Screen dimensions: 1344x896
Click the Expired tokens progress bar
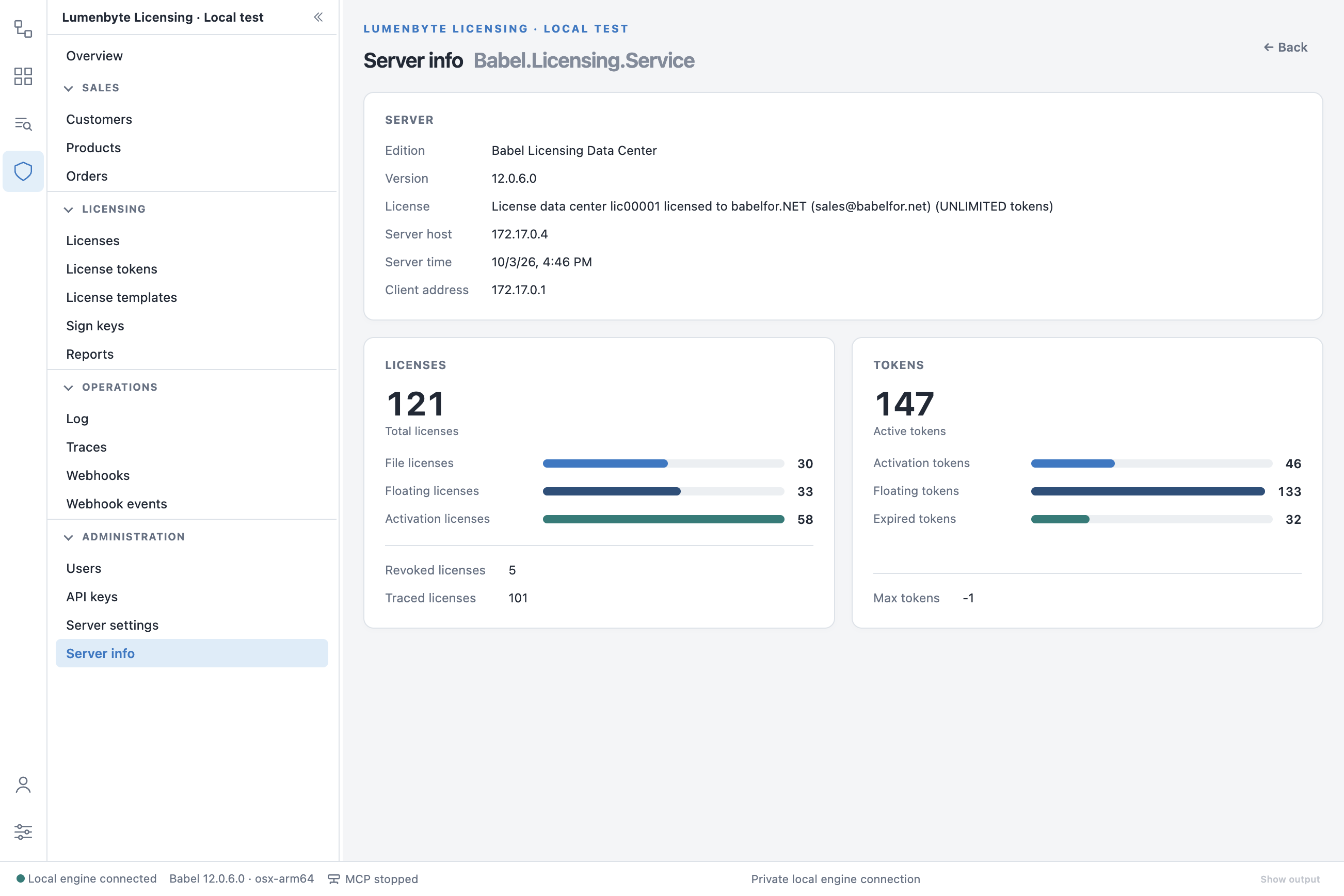(1151, 519)
